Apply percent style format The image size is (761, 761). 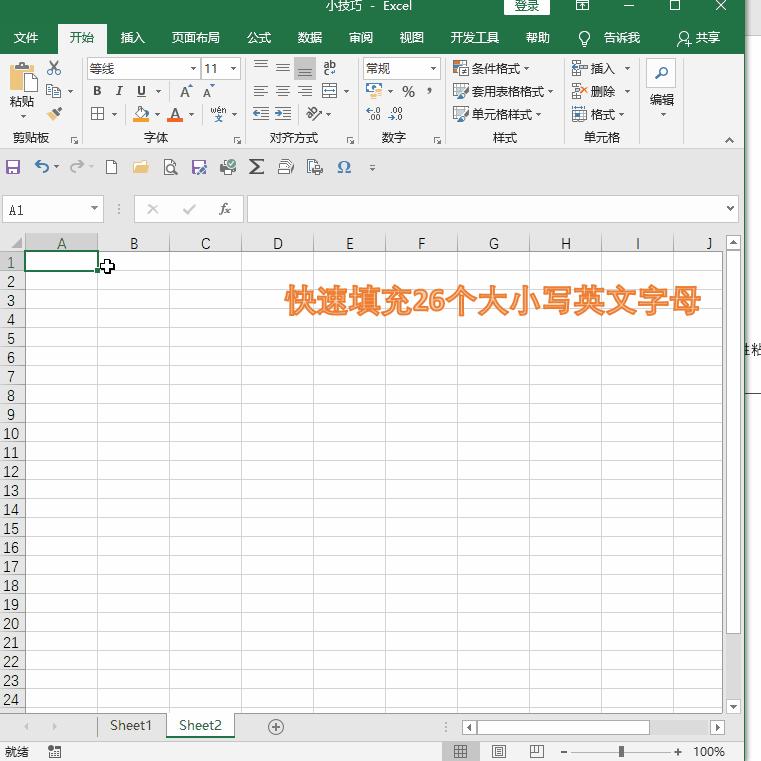point(409,91)
